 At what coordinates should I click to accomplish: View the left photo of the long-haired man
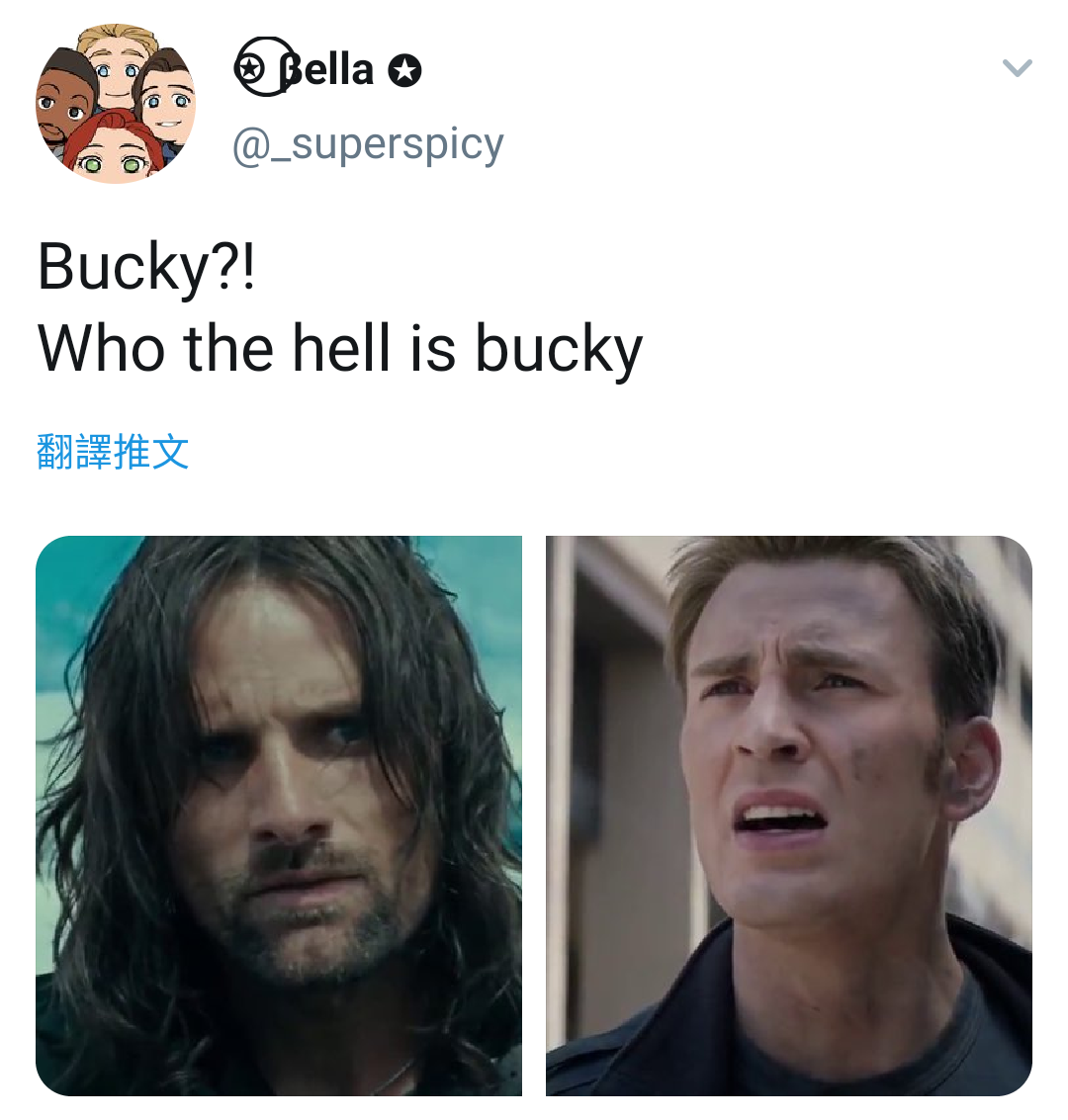pos(279,815)
